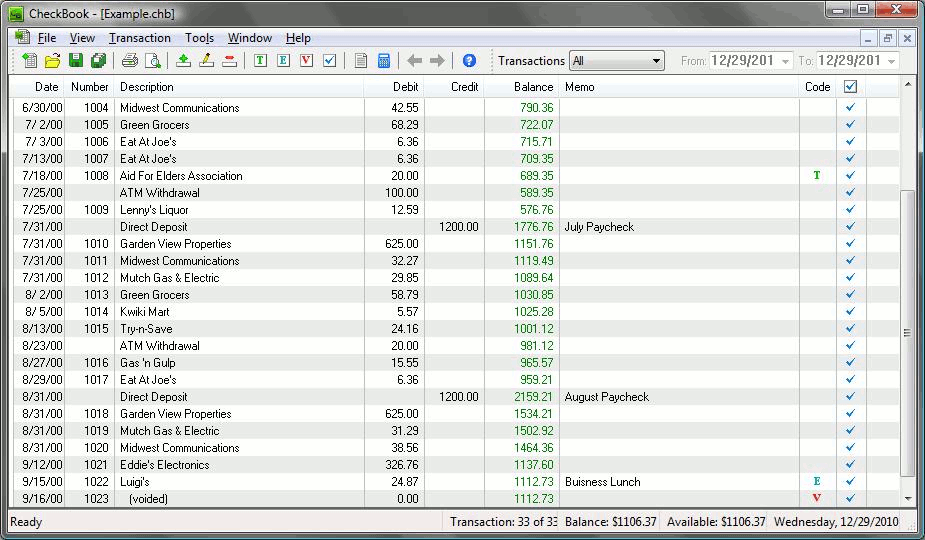Image resolution: width=925 pixels, height=540 pixels.
Task: Toggle cleared check for Kwiki Mart row
Action: pos(850,311)
